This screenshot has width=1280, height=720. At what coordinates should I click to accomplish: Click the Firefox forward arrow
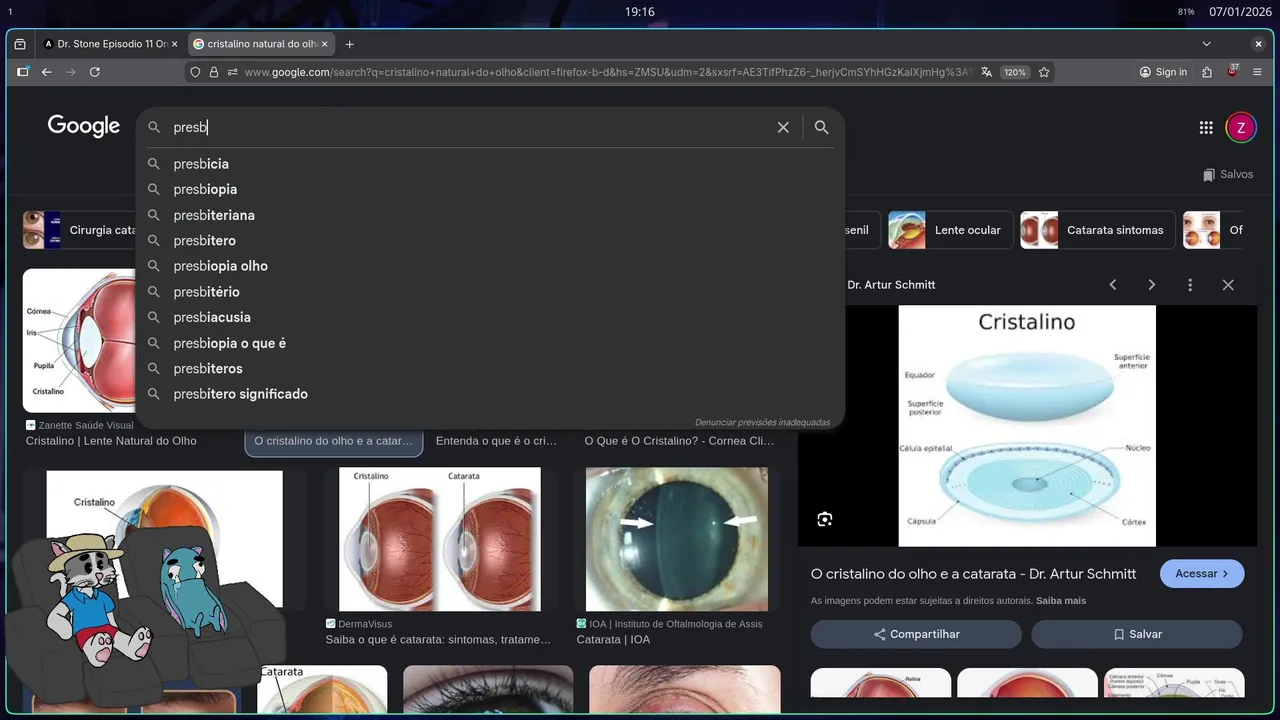[x=70, y=72]
